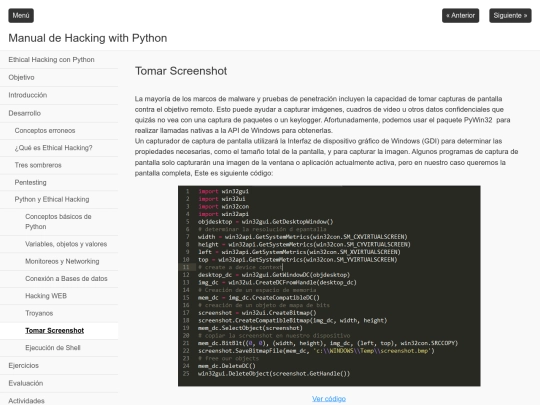This screenshot has height=405, width=540.
Task: Open the Introducción sidebar item
Action: coord(28,95)
